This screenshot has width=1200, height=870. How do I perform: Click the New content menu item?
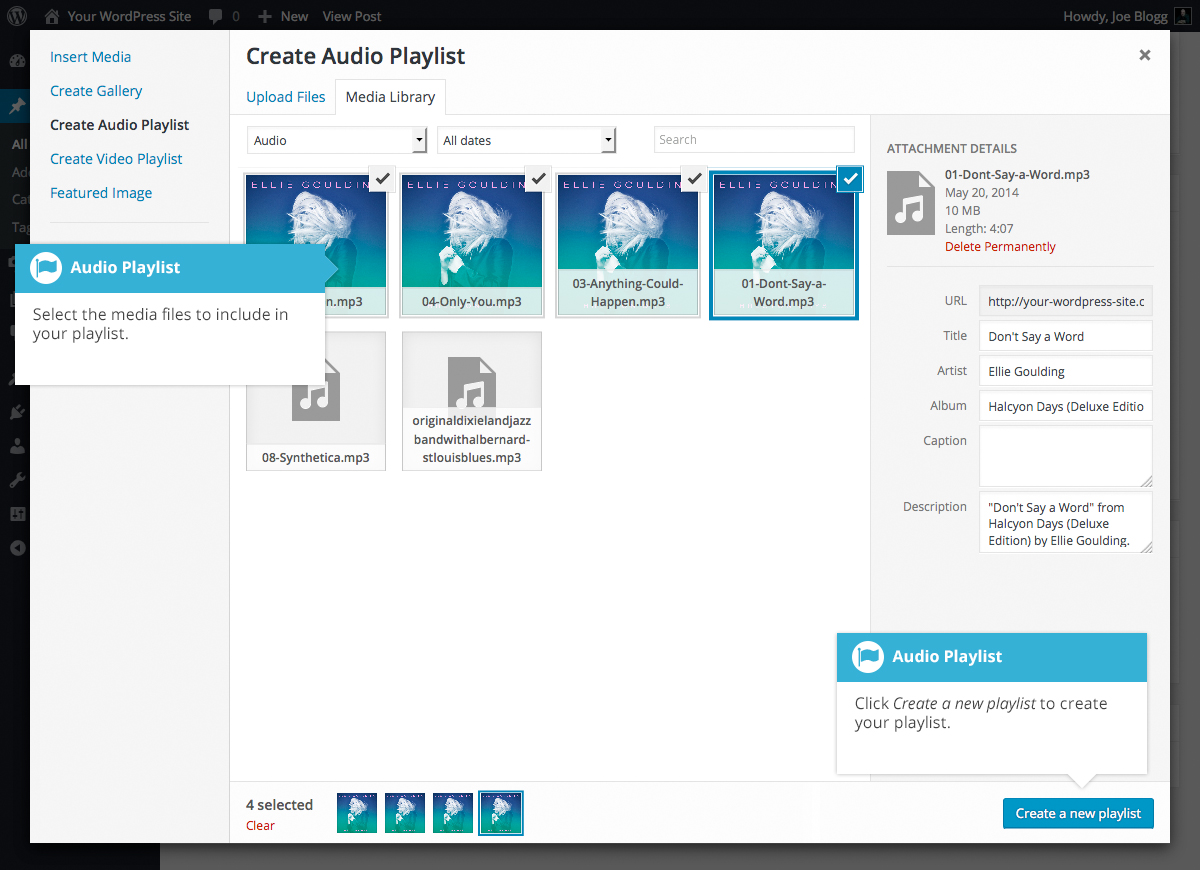(283, 16)
